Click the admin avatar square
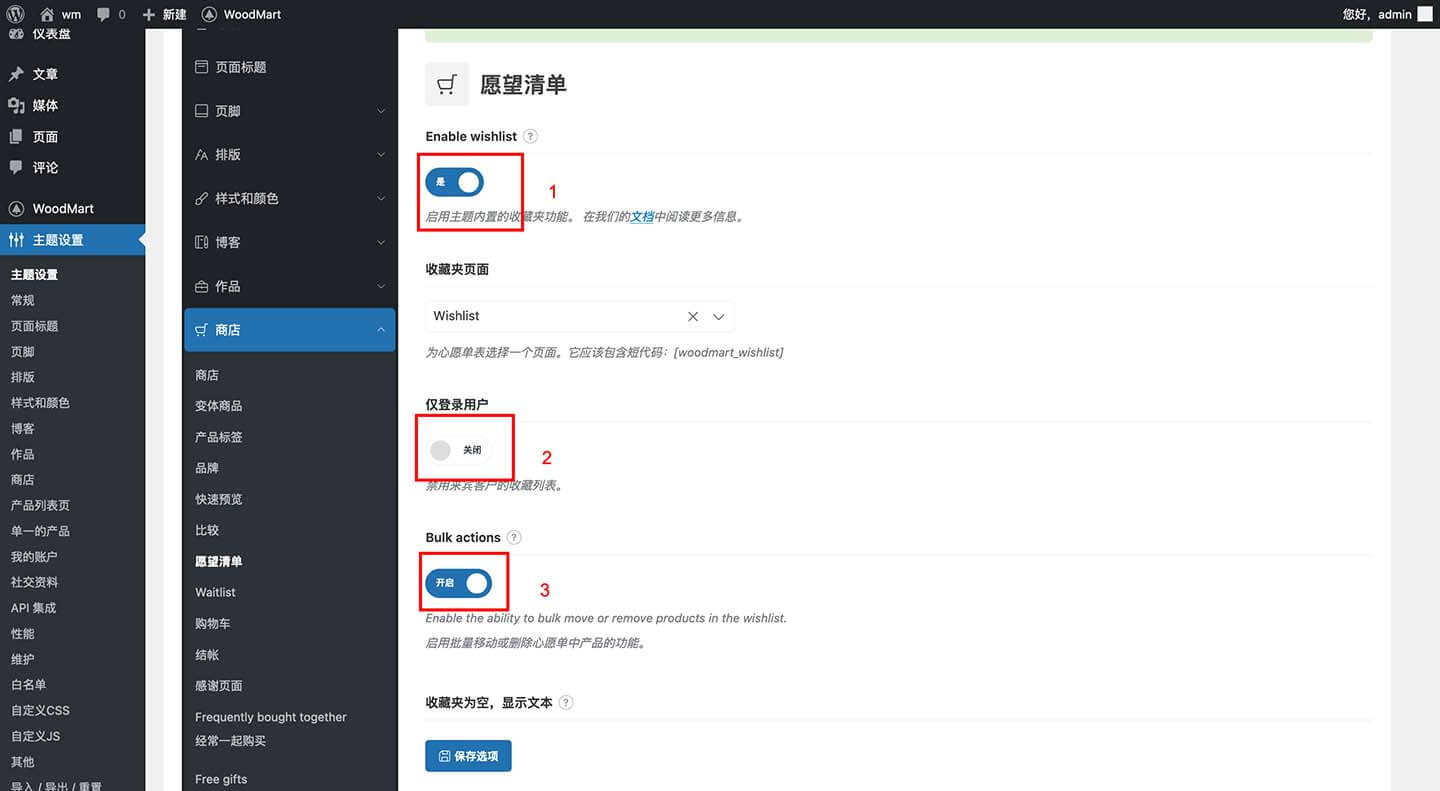The width and height of the screenshot is (1440, 791). (x=1425, y=14)
